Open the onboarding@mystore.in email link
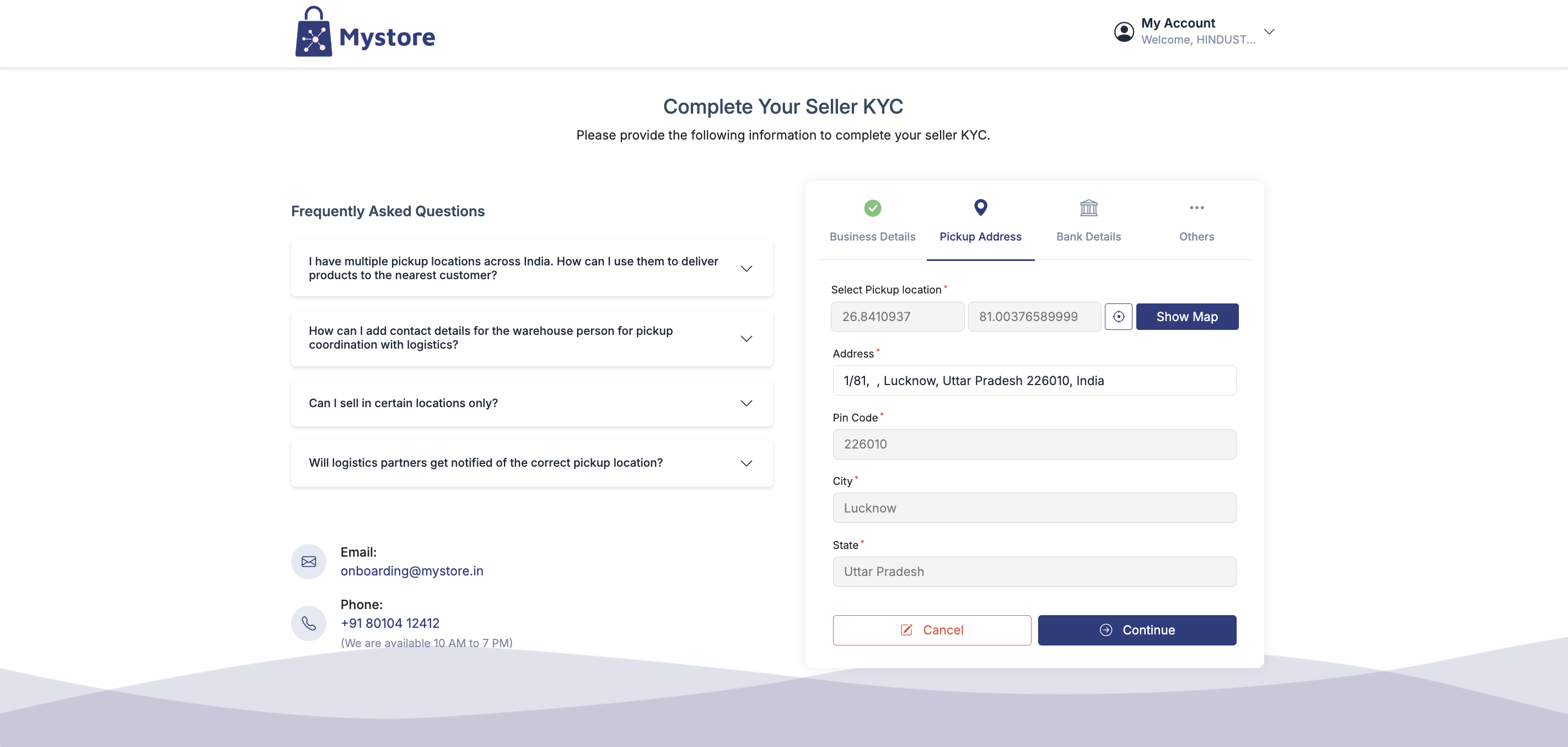This screenshot has width=1568, height=747. (412, 571)
